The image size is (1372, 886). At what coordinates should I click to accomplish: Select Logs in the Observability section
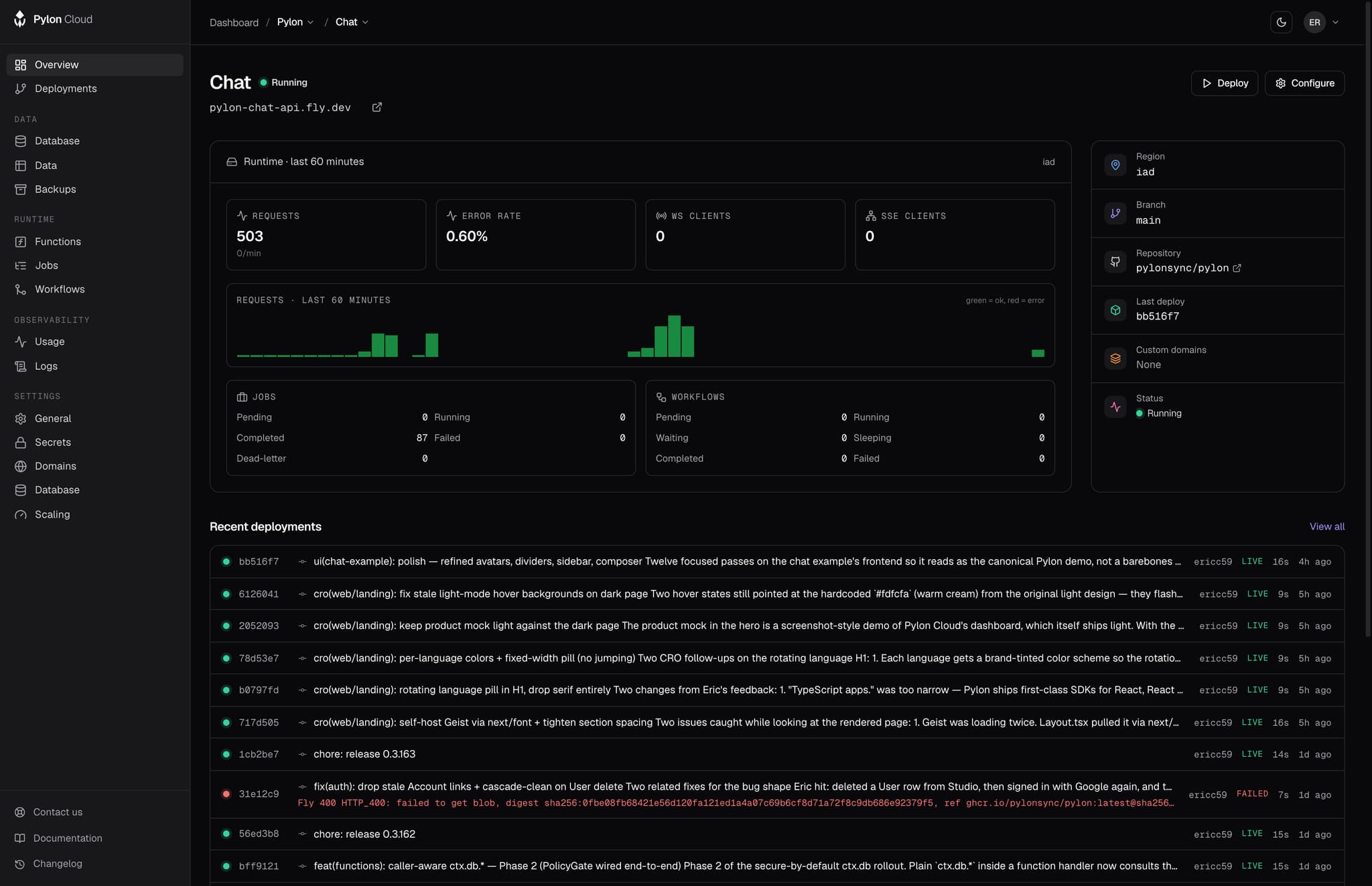pos(94,366)
